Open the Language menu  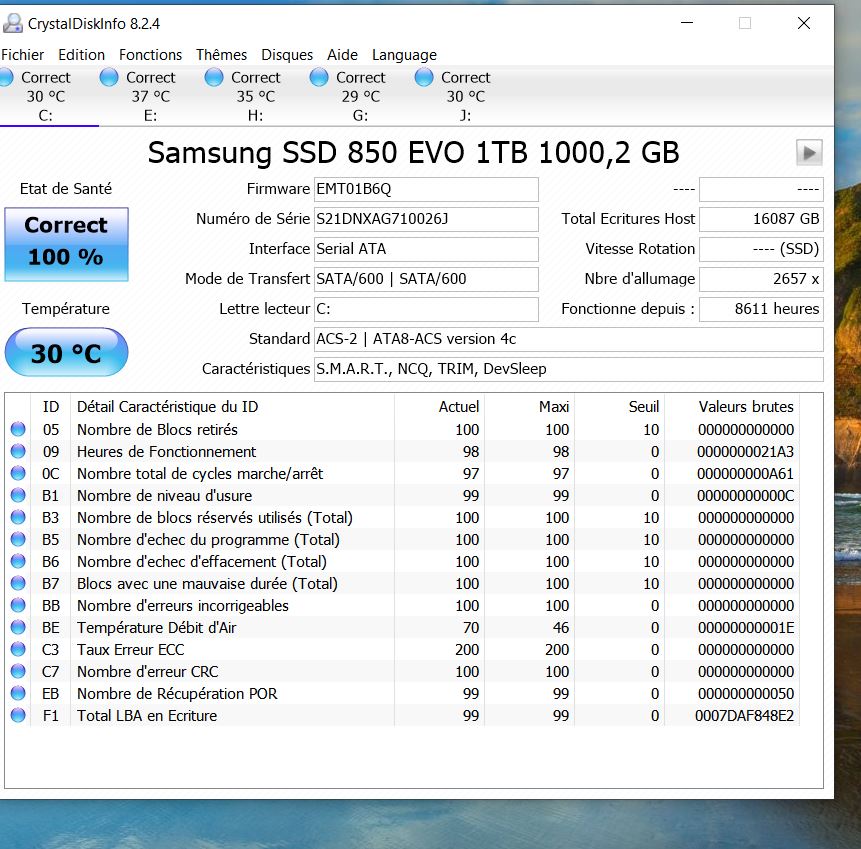click(x=404, y=55)
